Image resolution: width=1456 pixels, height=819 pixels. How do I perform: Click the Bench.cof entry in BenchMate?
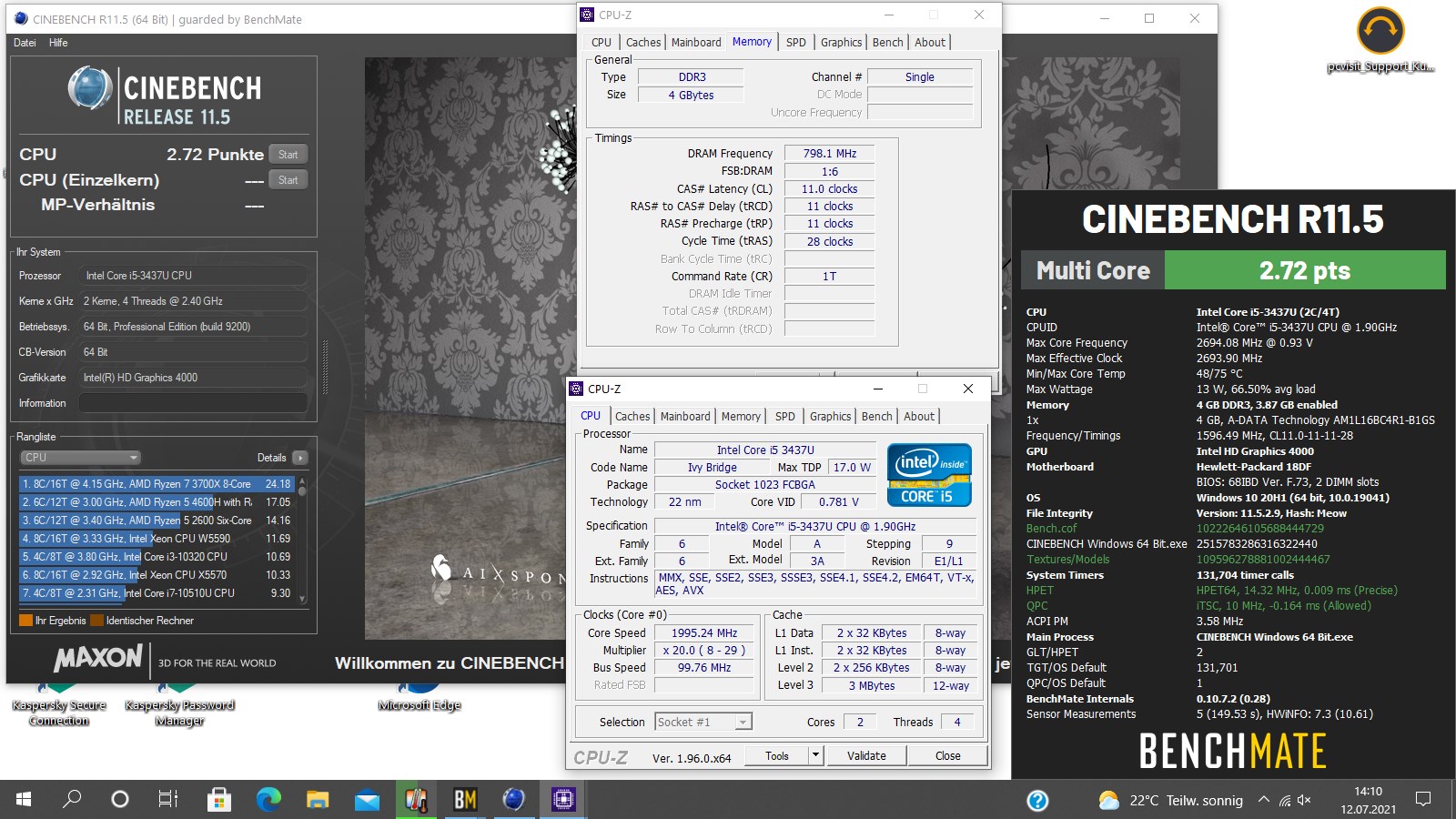pyautogui.click(x=1051, y=529)
